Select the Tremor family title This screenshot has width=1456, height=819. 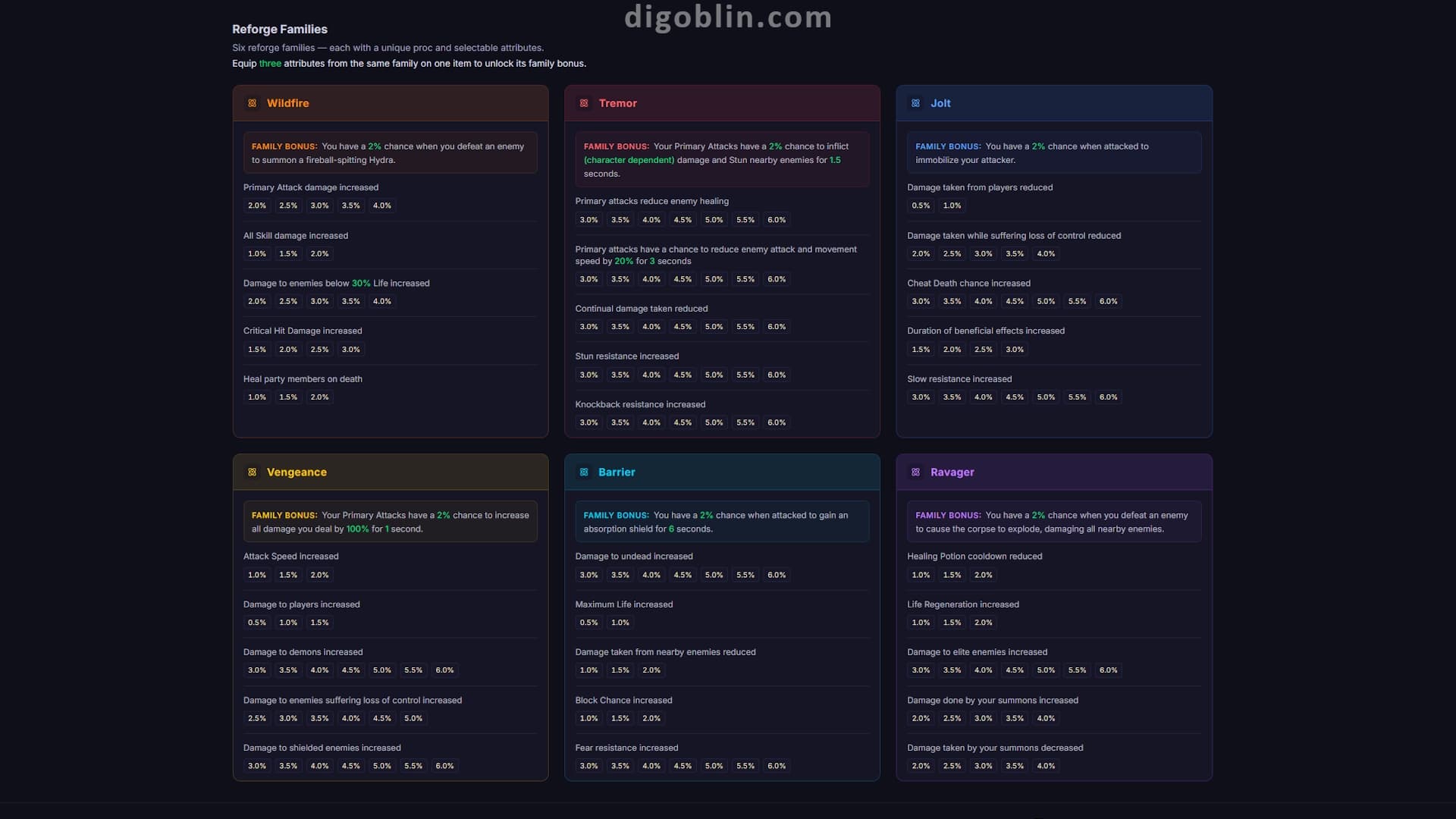(x=618, y=103)
